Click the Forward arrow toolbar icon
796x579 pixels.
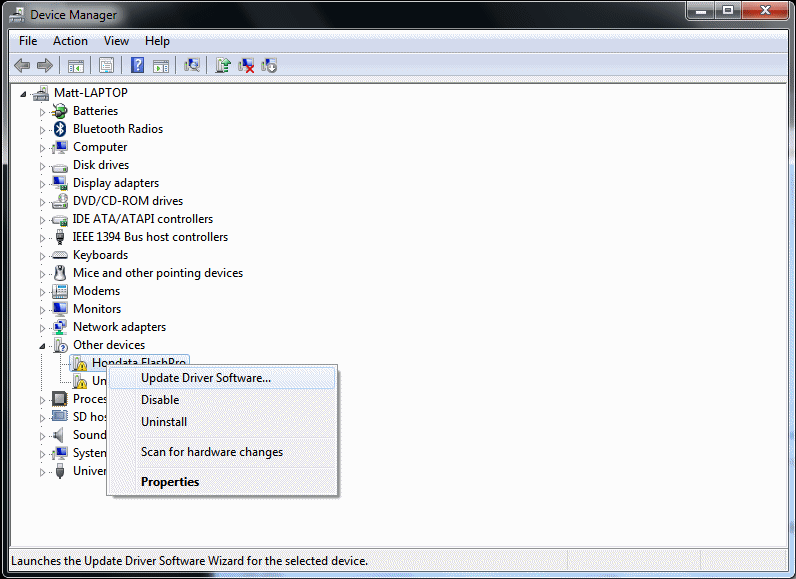(x=45, y=65)
